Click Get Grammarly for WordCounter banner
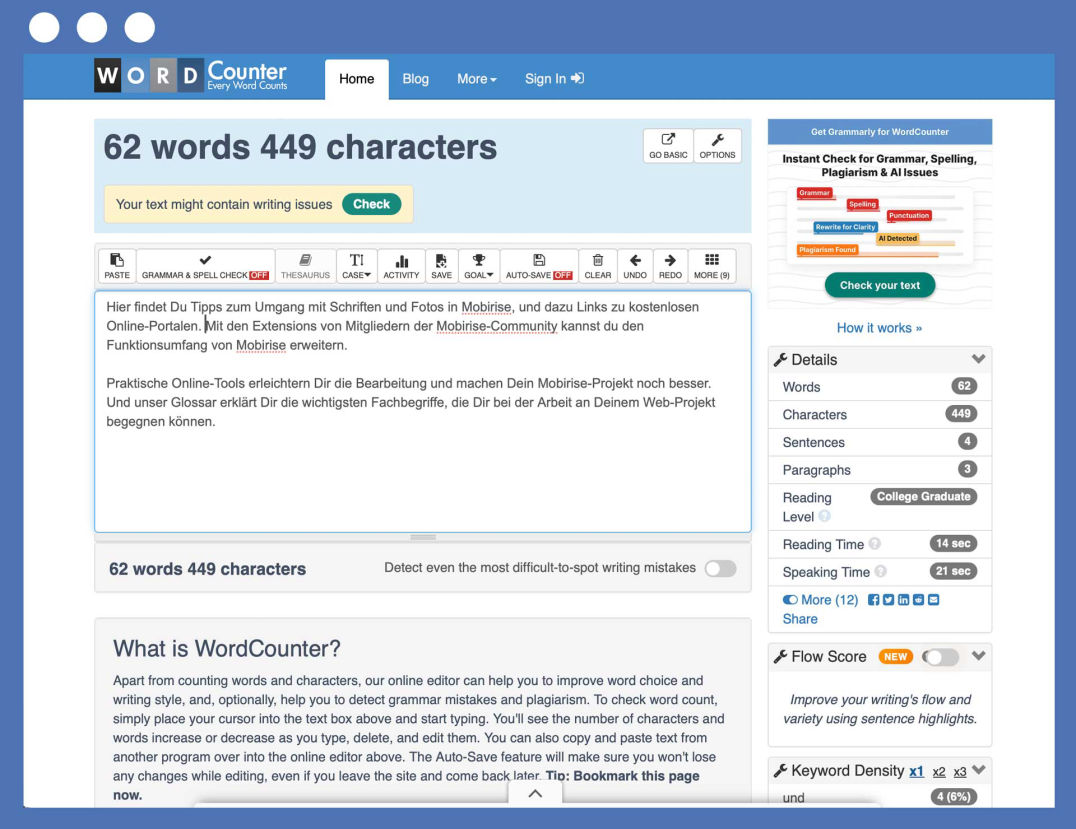1076x829 pixels. click(880, 132)
